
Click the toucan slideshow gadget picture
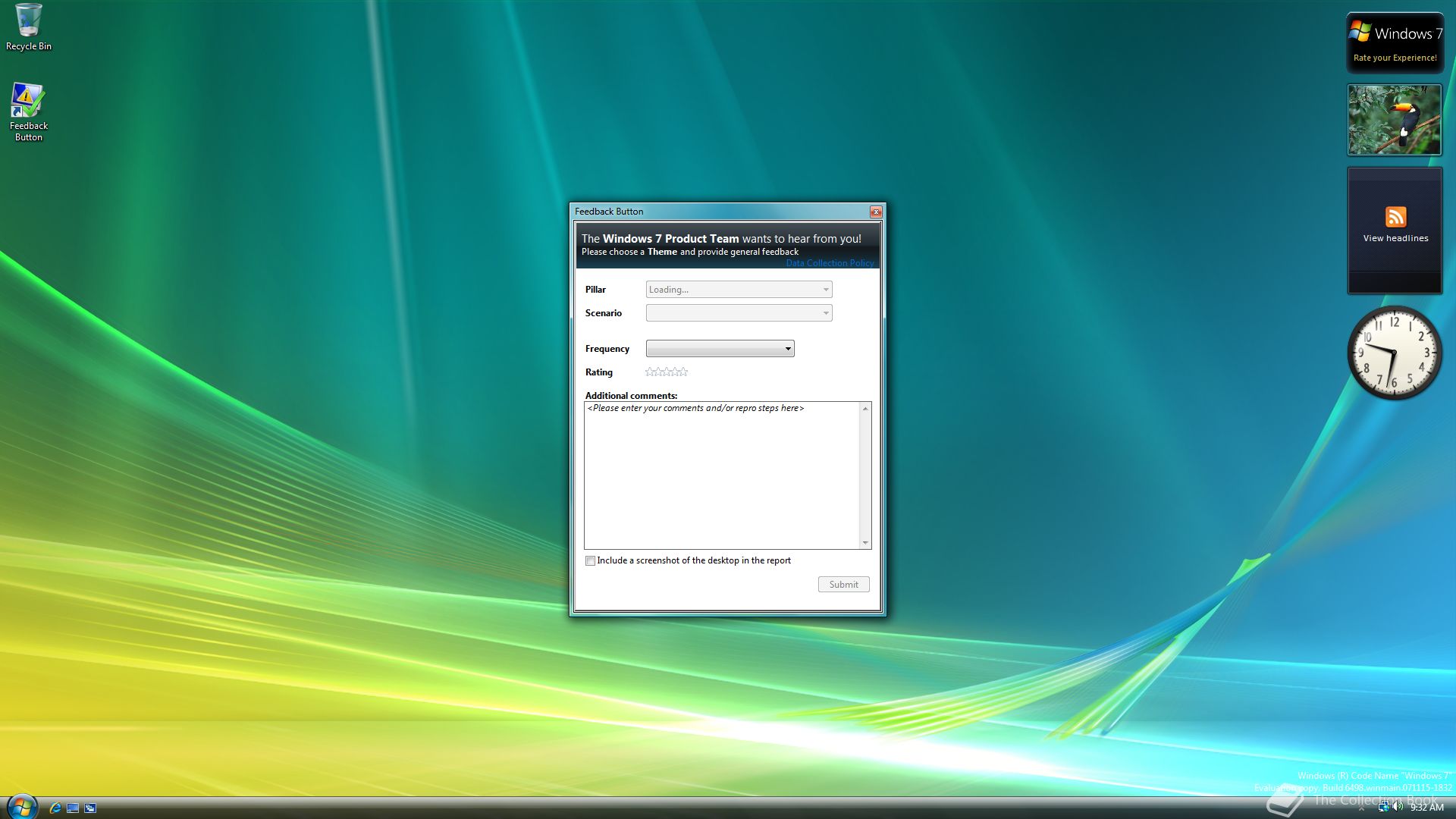point(1394,119)
